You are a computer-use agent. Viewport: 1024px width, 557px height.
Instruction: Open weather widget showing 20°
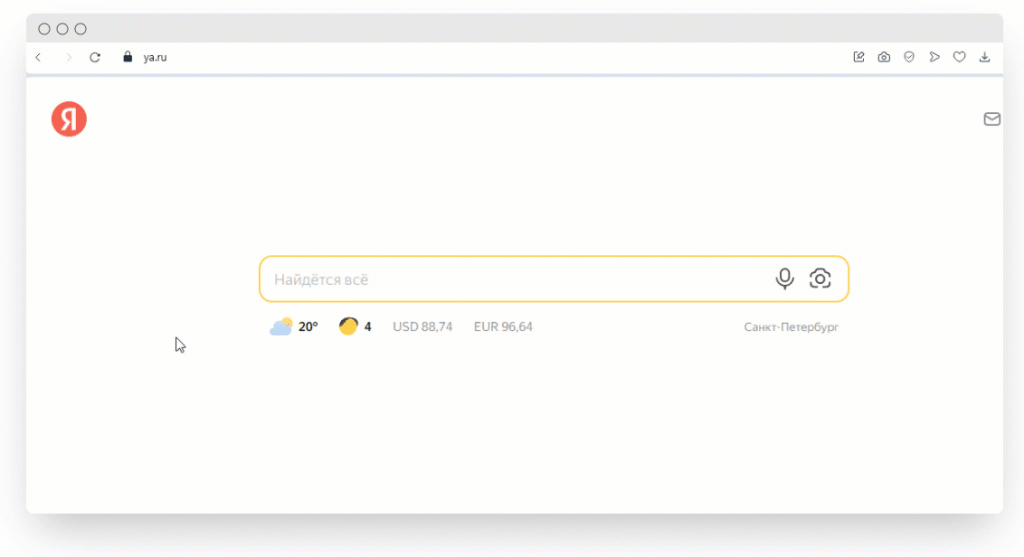coord(294,326)
